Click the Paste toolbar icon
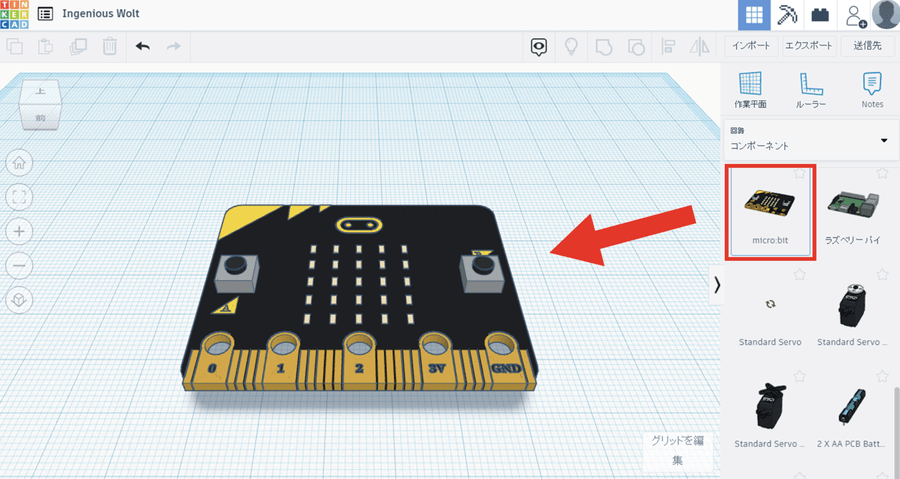The image size is (900, 479). tap(45, 46)
